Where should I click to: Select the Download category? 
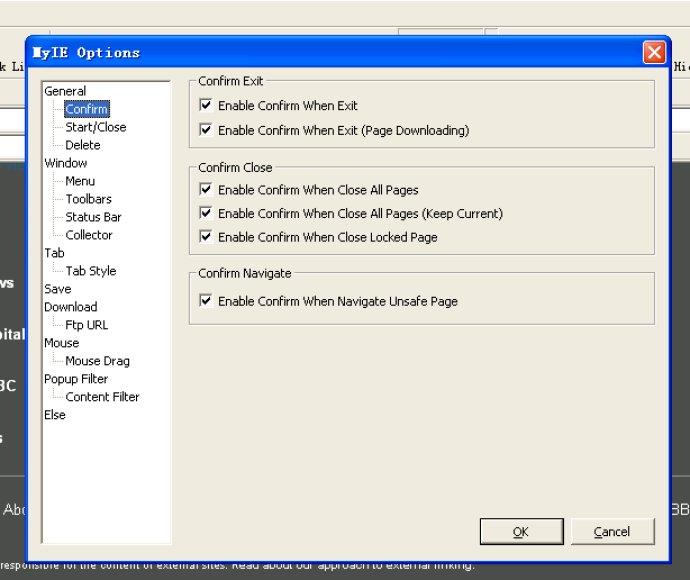pos(70,307)
